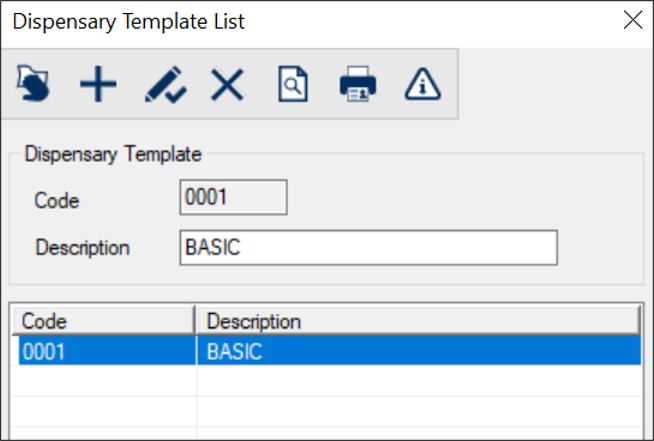Click the first empty row under 0001
Viewport: 654px width, 441px height.
tap(105, 381)
